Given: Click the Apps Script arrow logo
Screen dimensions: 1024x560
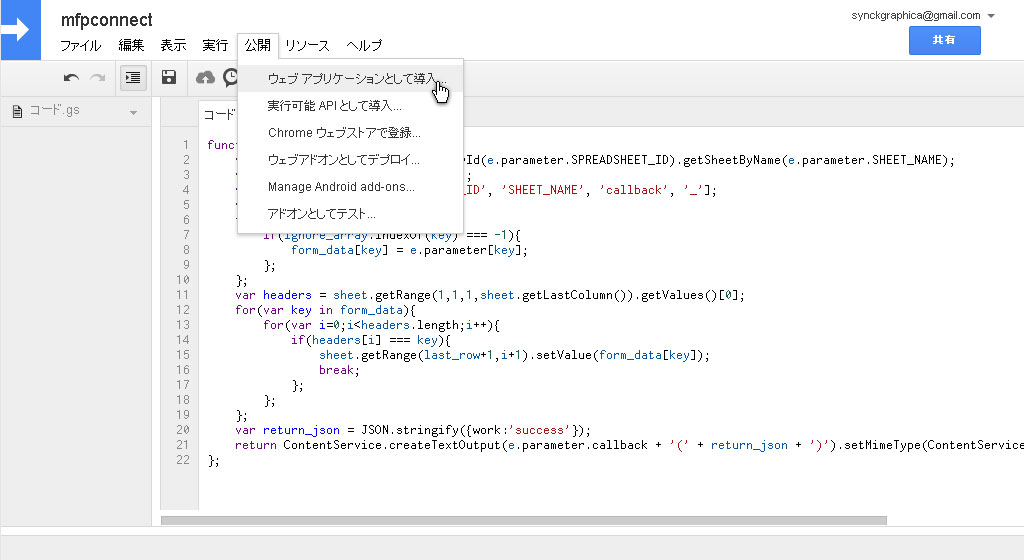Looking at the screenshot, I should coord(18,29).
